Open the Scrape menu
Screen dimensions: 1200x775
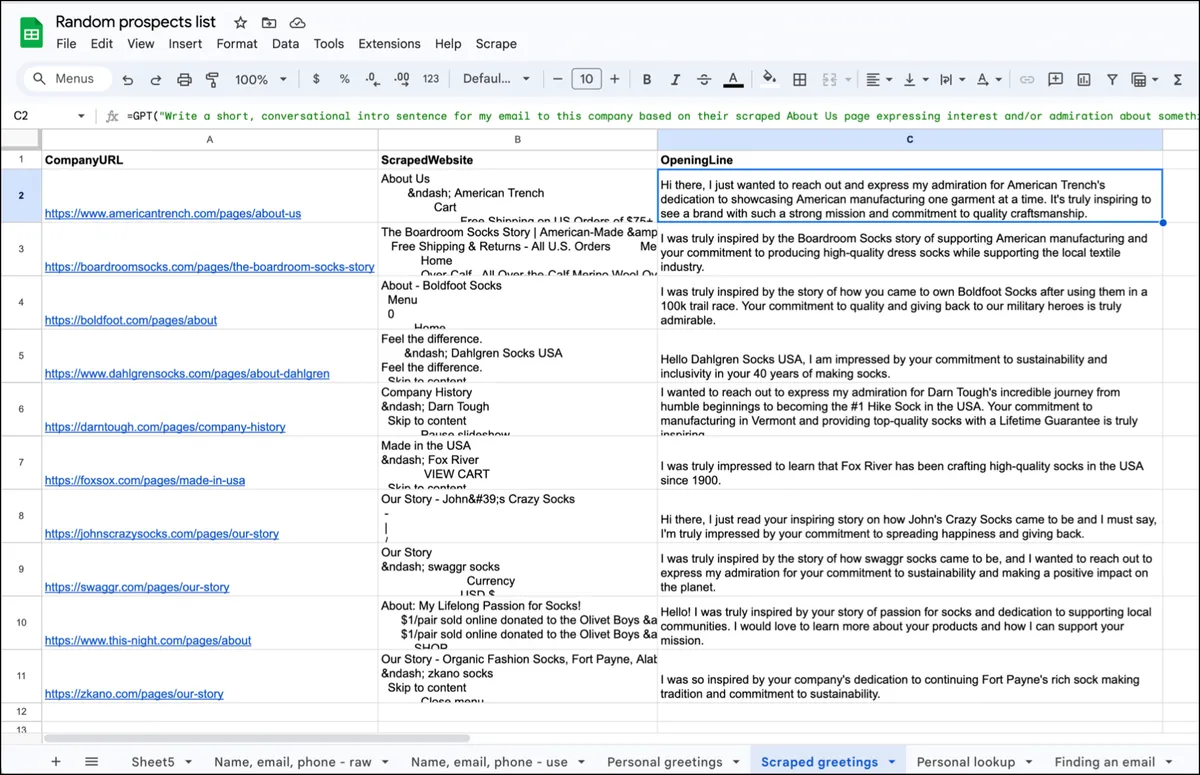496,44
